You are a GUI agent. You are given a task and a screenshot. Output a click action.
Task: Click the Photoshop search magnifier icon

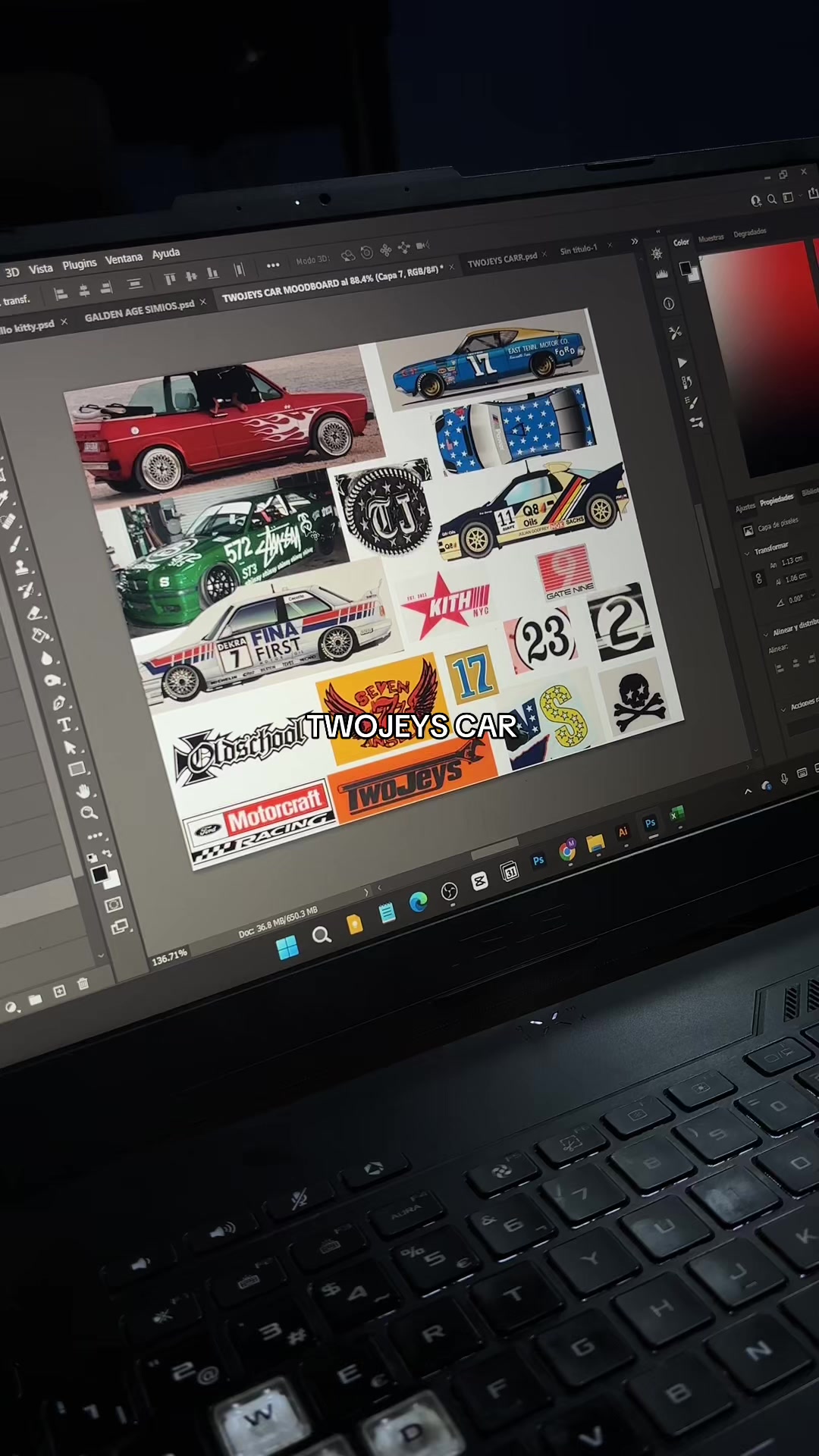tap(771, 199)
